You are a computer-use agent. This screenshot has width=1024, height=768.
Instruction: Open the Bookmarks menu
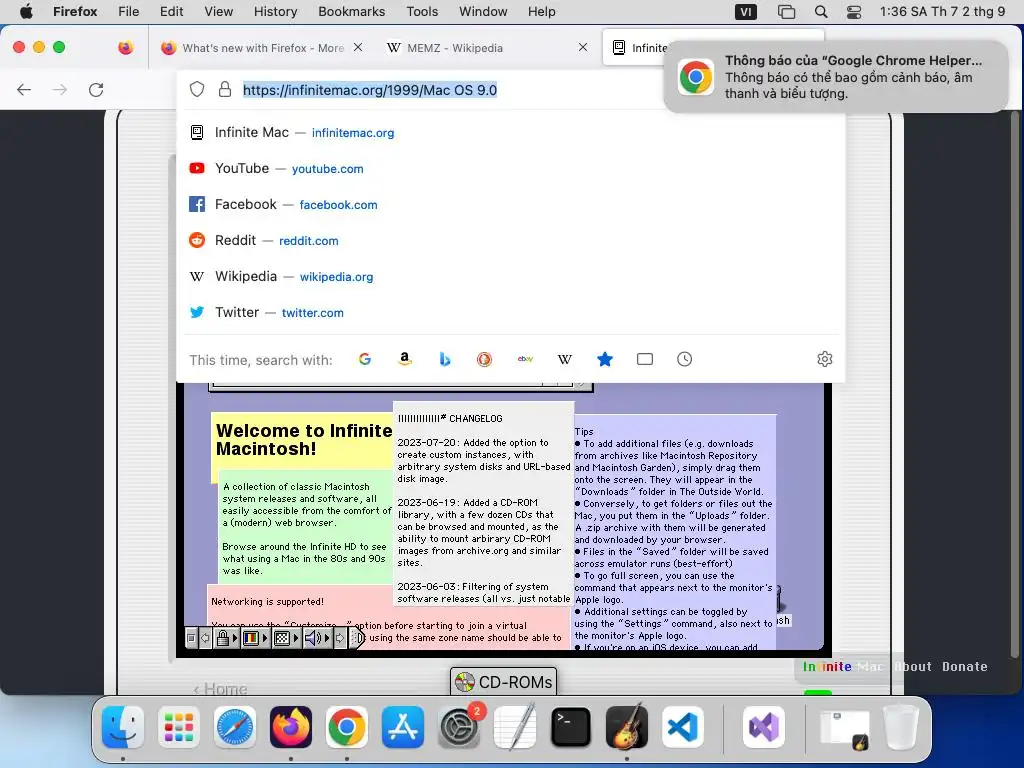tap(351, 12)
